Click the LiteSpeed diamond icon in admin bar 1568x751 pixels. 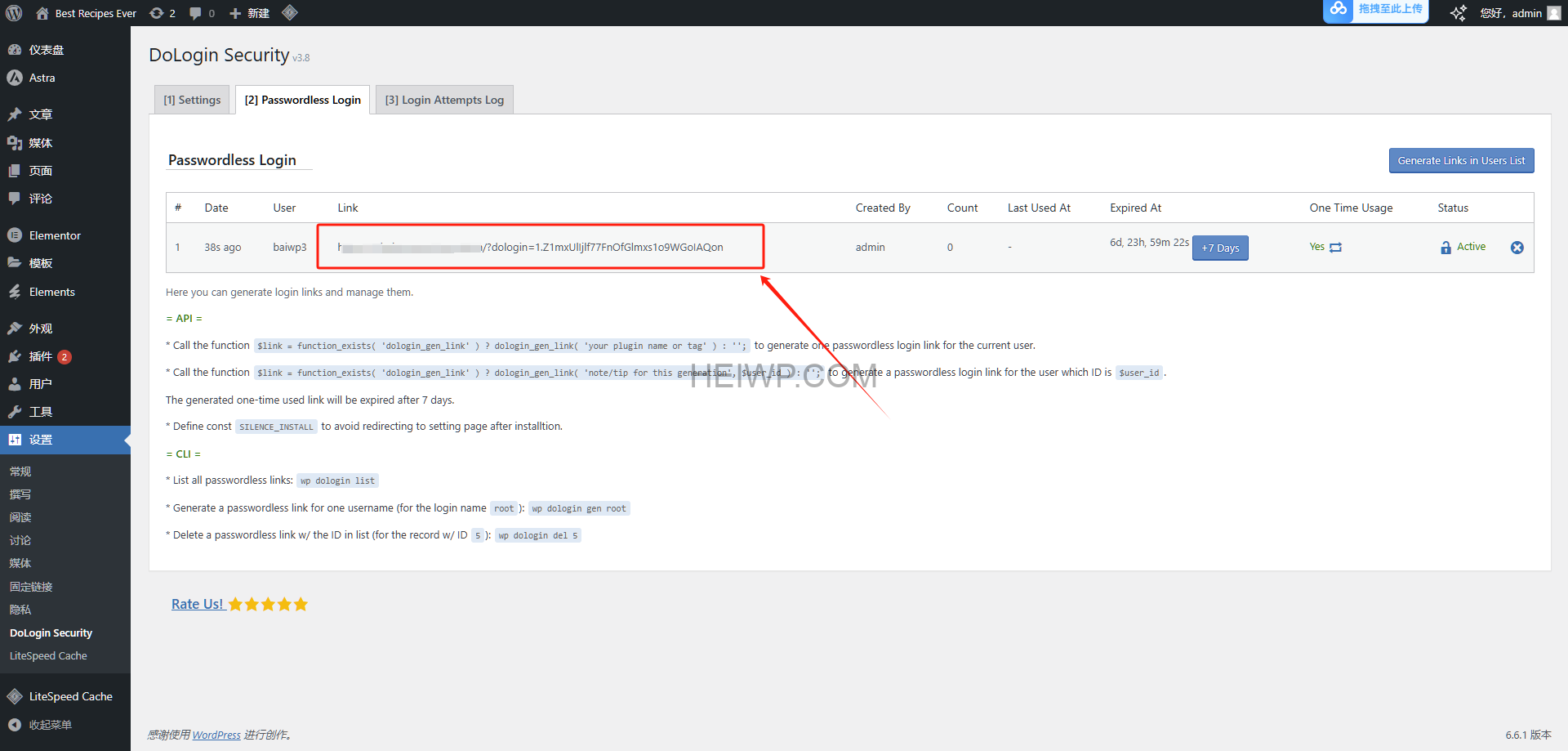tap(289, 12)
